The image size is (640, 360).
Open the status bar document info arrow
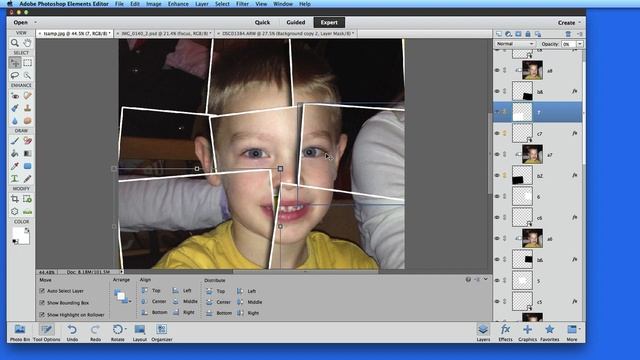point(122,271)
